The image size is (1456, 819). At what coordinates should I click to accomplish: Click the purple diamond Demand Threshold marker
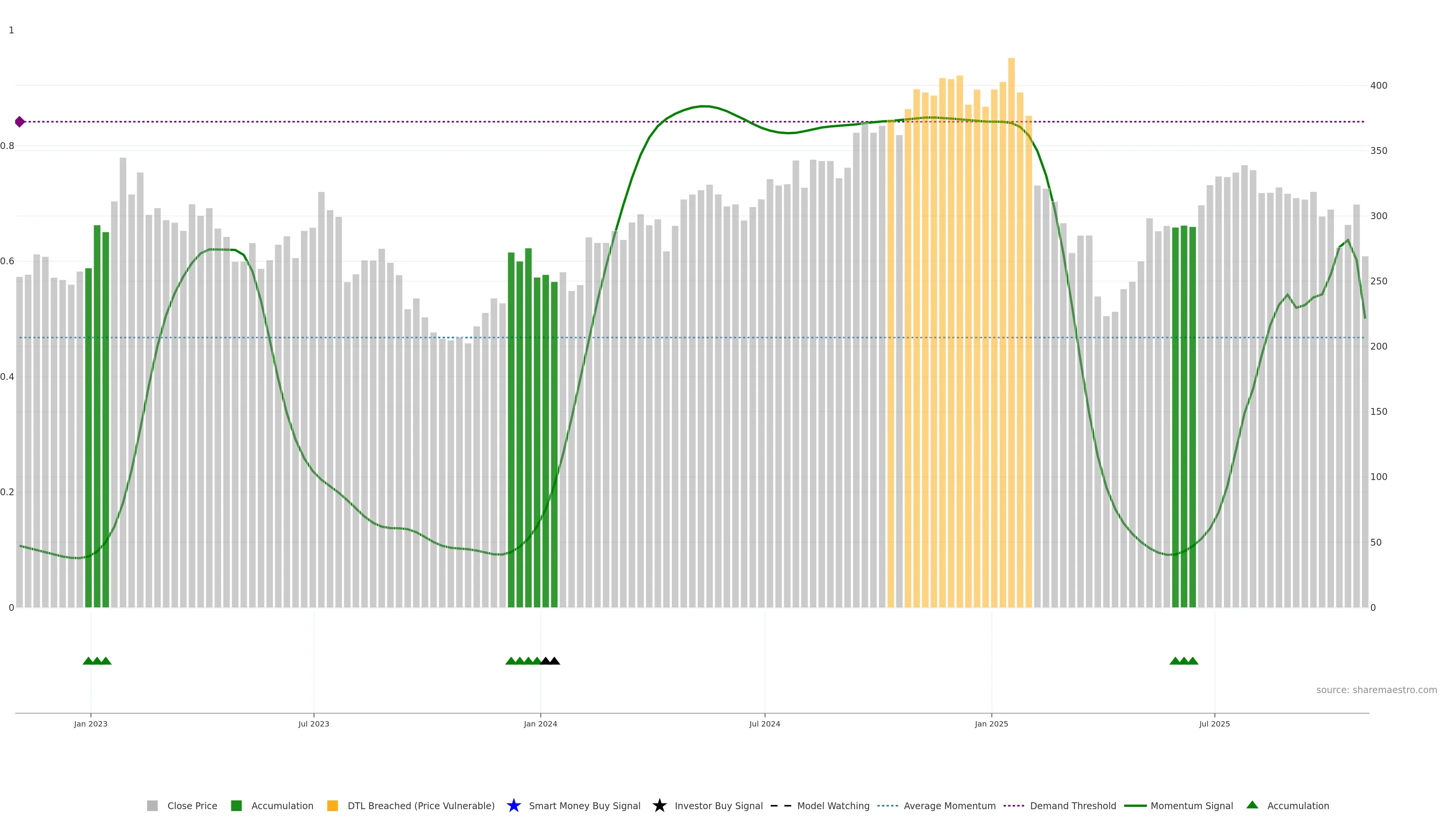(20, 121)
